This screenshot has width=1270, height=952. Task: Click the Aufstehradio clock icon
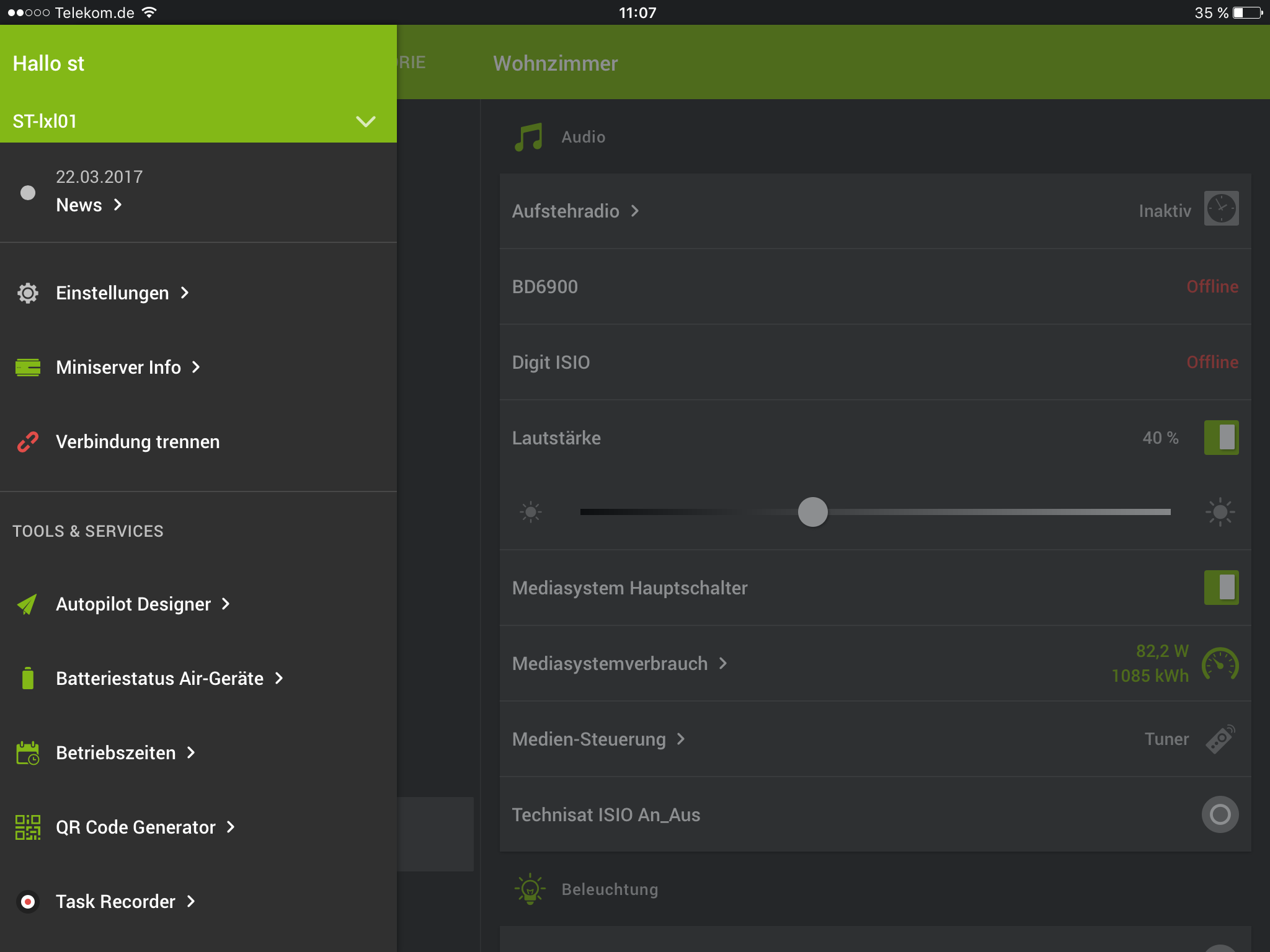coord(1221,208)
